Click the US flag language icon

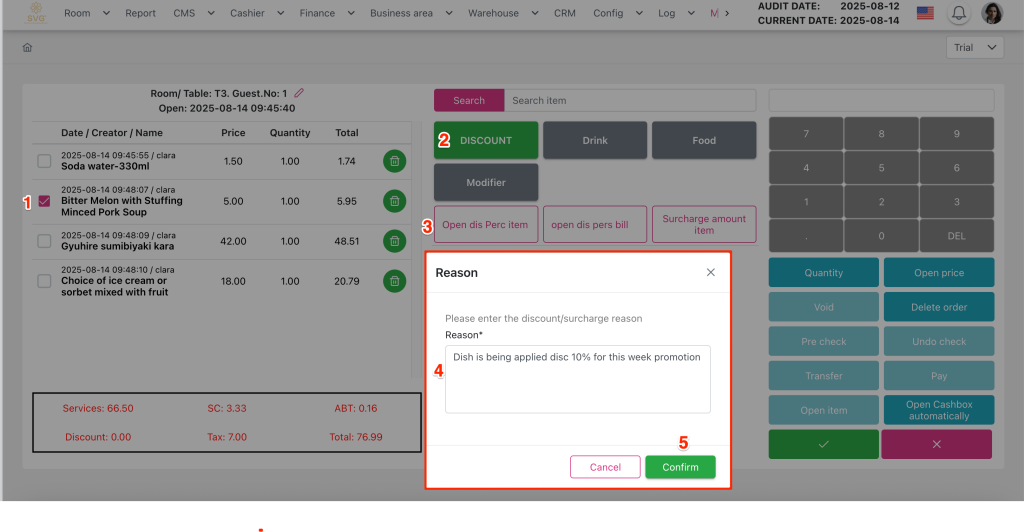coord(925,13)
